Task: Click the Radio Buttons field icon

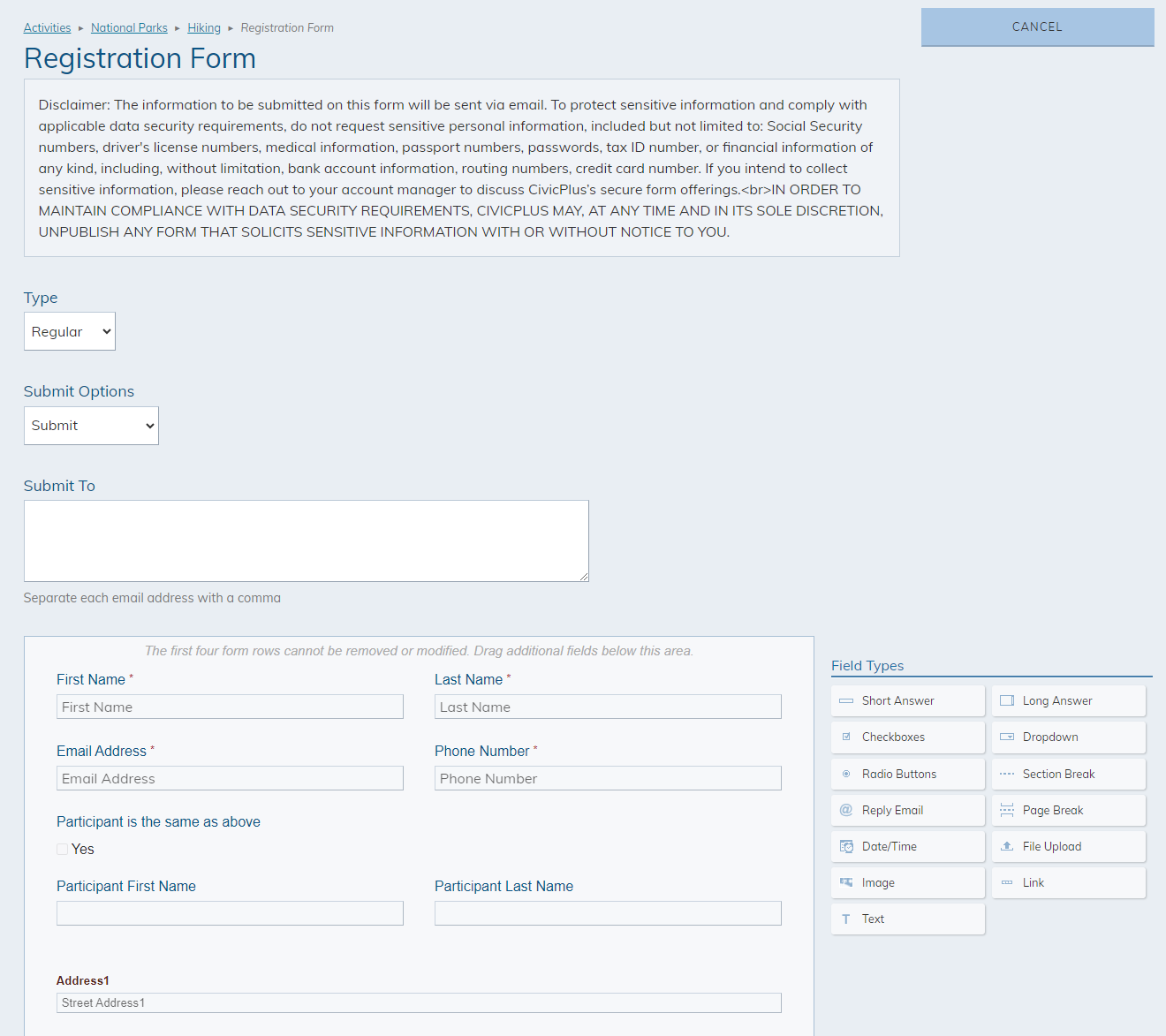Action: 846,774
